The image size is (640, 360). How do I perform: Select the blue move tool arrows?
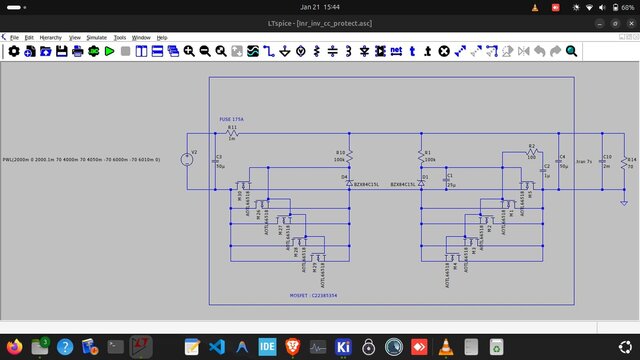(460, 51)
